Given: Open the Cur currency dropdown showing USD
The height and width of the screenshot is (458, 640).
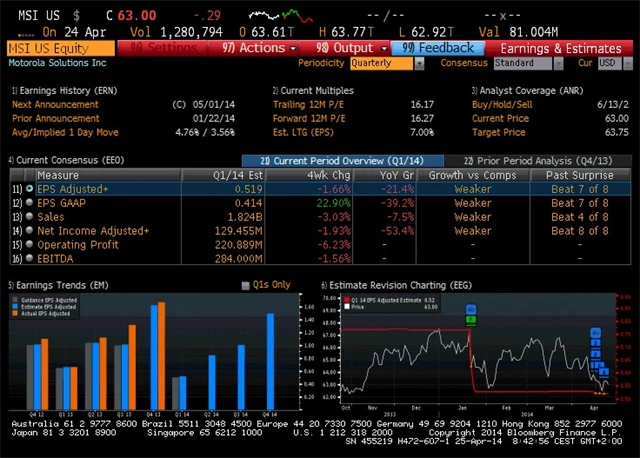Looking at the screenshot, I should click(609, 63).
